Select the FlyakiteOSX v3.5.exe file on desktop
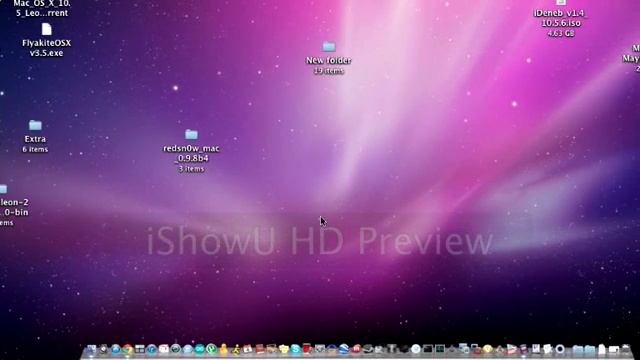640x360 pixels. (46, 40)
